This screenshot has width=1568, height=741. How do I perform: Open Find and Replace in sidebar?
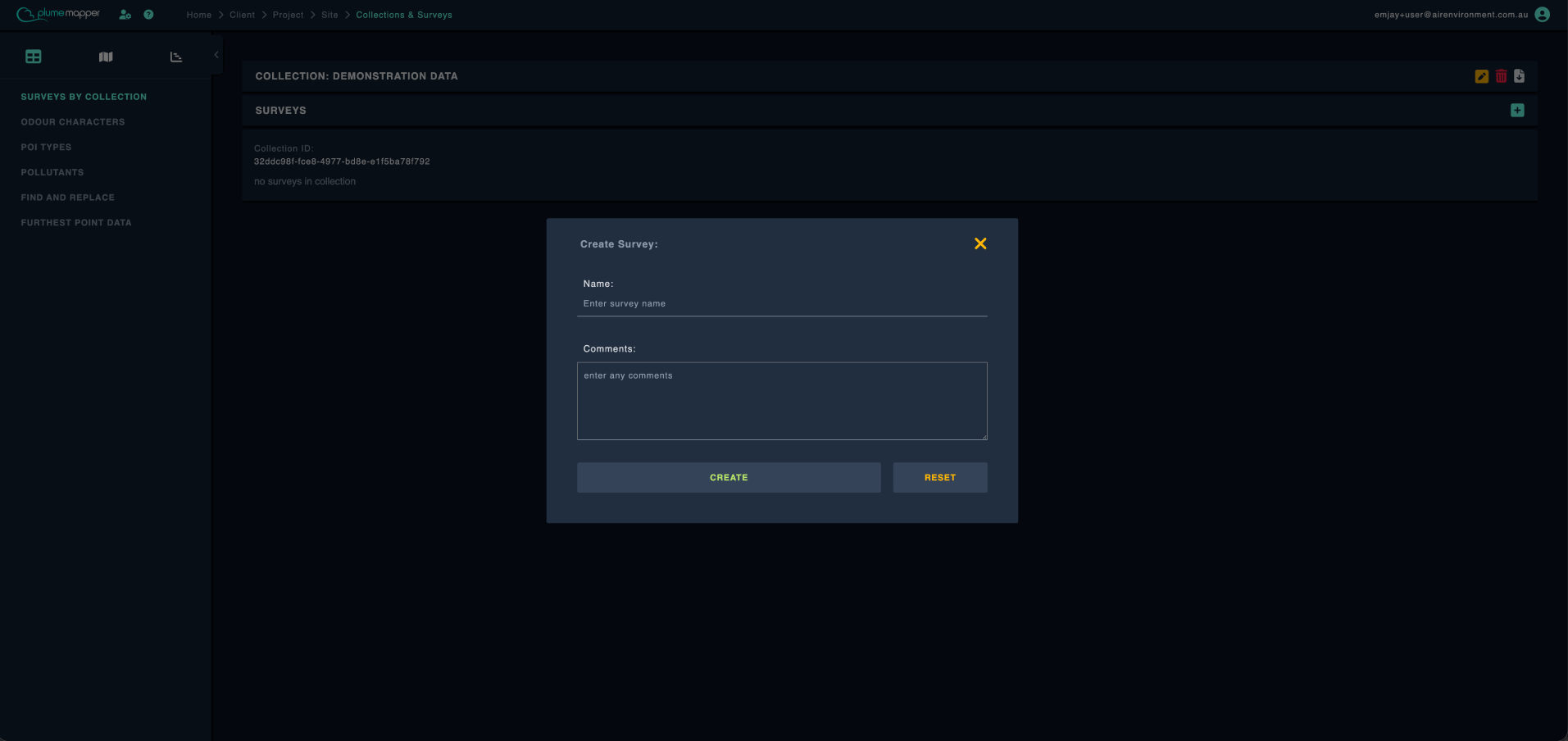[68, 198]
